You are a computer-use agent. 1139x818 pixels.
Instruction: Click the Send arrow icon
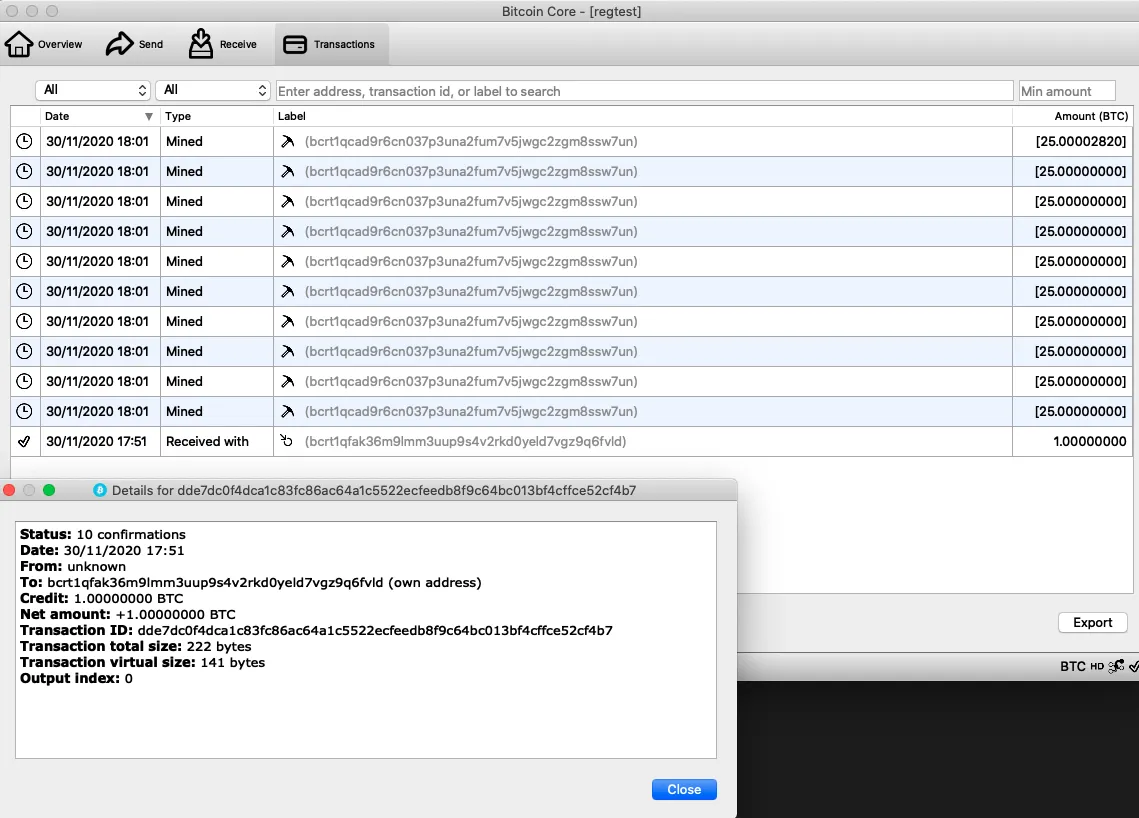pos(120,44)
